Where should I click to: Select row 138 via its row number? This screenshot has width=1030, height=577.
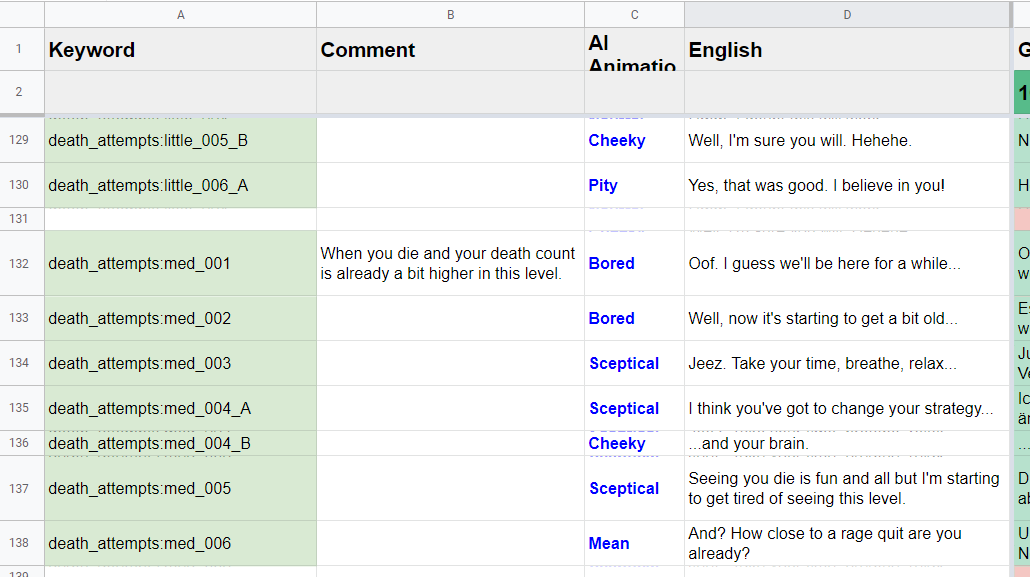20,544
